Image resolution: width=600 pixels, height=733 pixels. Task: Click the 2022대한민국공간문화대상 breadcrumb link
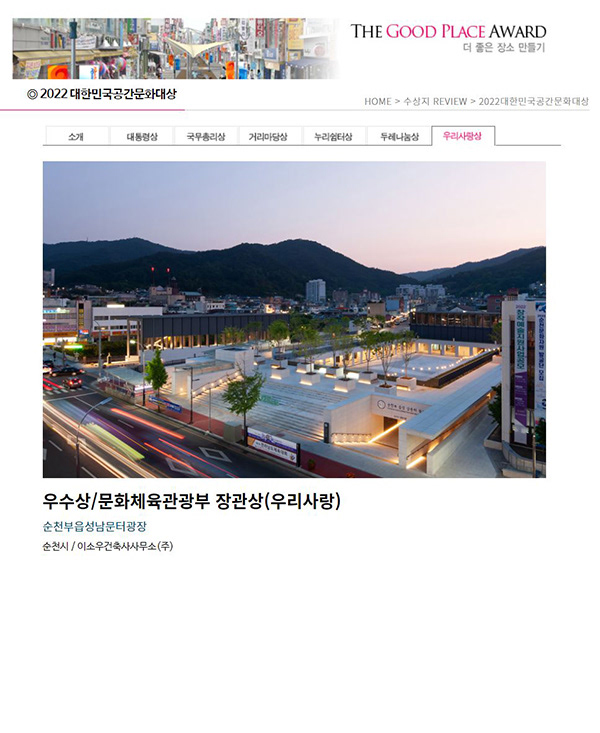pyautogui.click(x=533, y=101)
